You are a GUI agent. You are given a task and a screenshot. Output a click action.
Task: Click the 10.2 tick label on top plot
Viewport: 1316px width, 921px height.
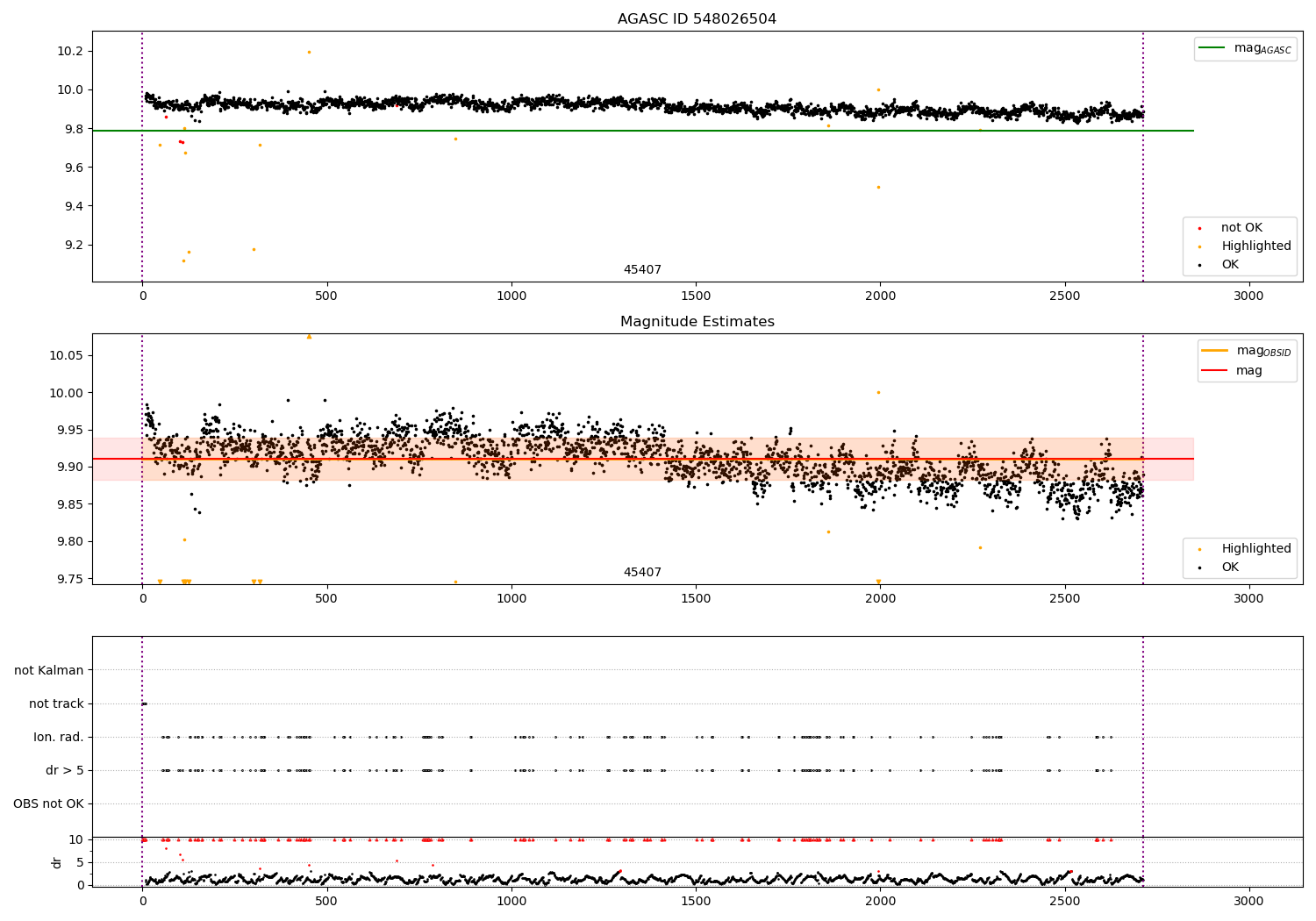pyautogui.click(x=70, y=51)
